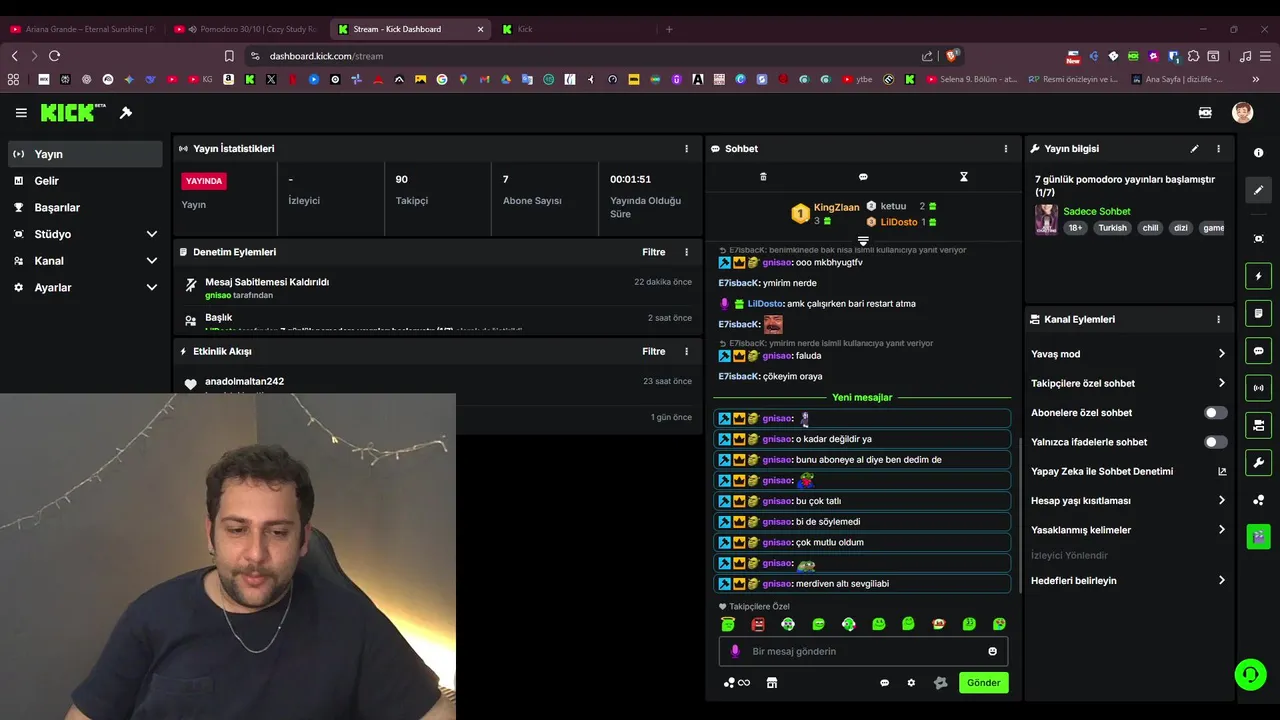The height and width of the screenshot is (720, 1280).
Task: Open Yasaklanmış kelimeler settings
Action: (x=1128, y=530)
